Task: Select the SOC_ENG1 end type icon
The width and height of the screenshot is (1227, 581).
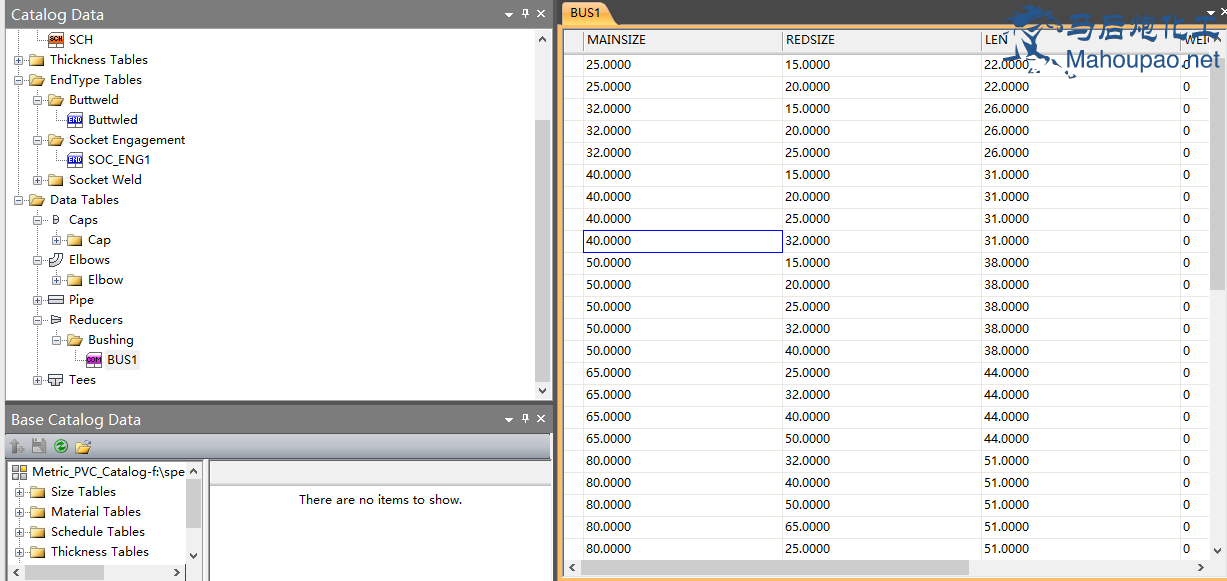Action: (75, 160)
